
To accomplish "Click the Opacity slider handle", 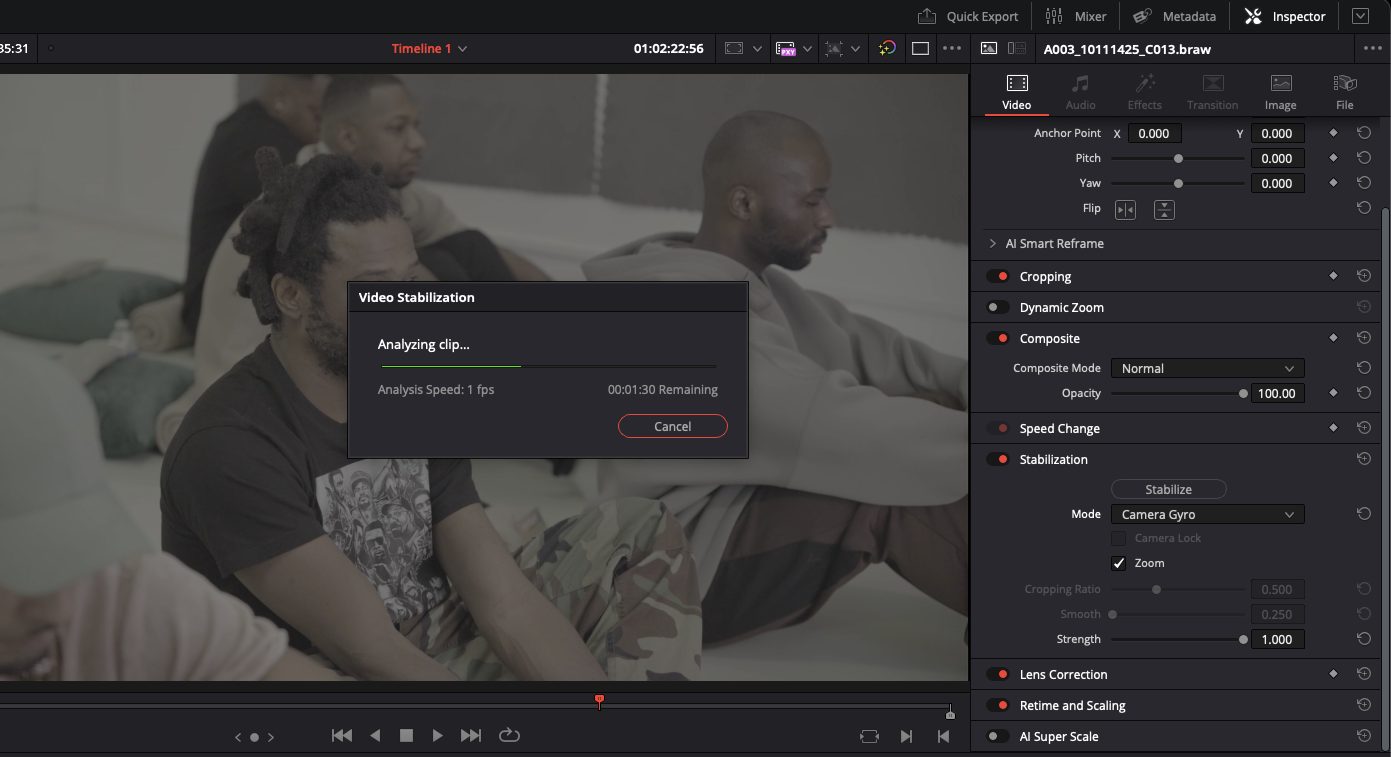I will tap(1241, 393).
